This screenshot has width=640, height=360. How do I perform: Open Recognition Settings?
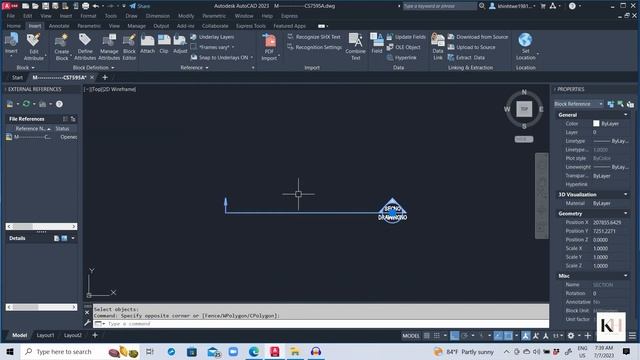314,47
